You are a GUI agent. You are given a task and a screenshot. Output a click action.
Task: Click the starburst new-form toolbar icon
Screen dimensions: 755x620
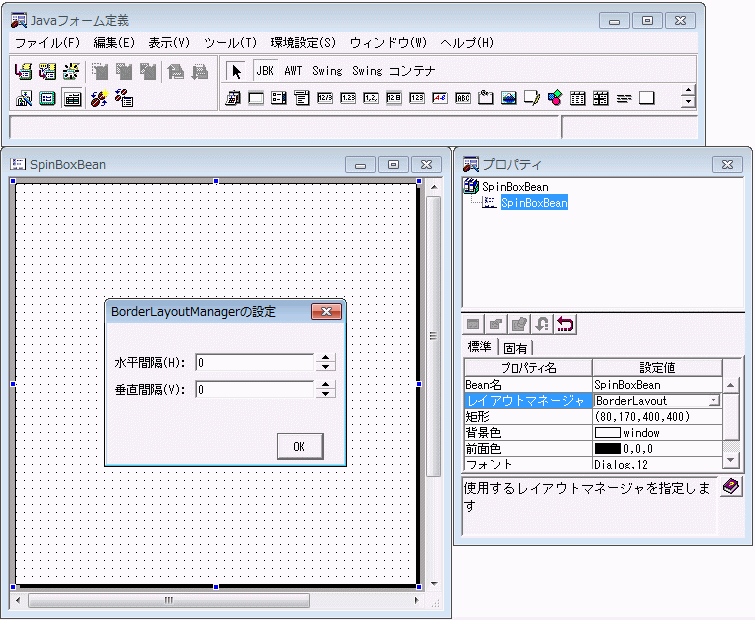71,71
